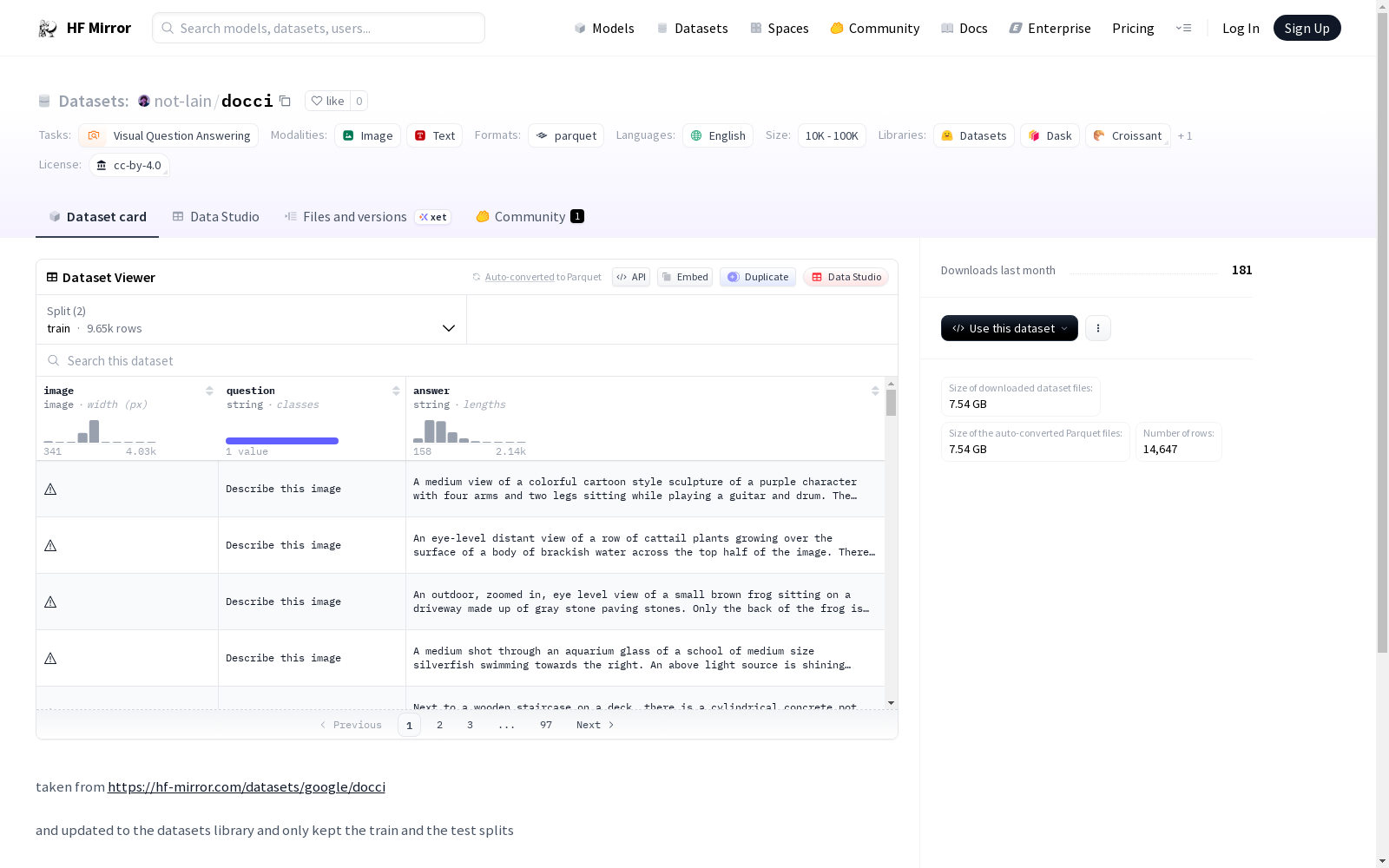Viewport: 1389px width, 868px height.
Task: Open the Community menu item in navbar
Action: click(x=875, y=29)
